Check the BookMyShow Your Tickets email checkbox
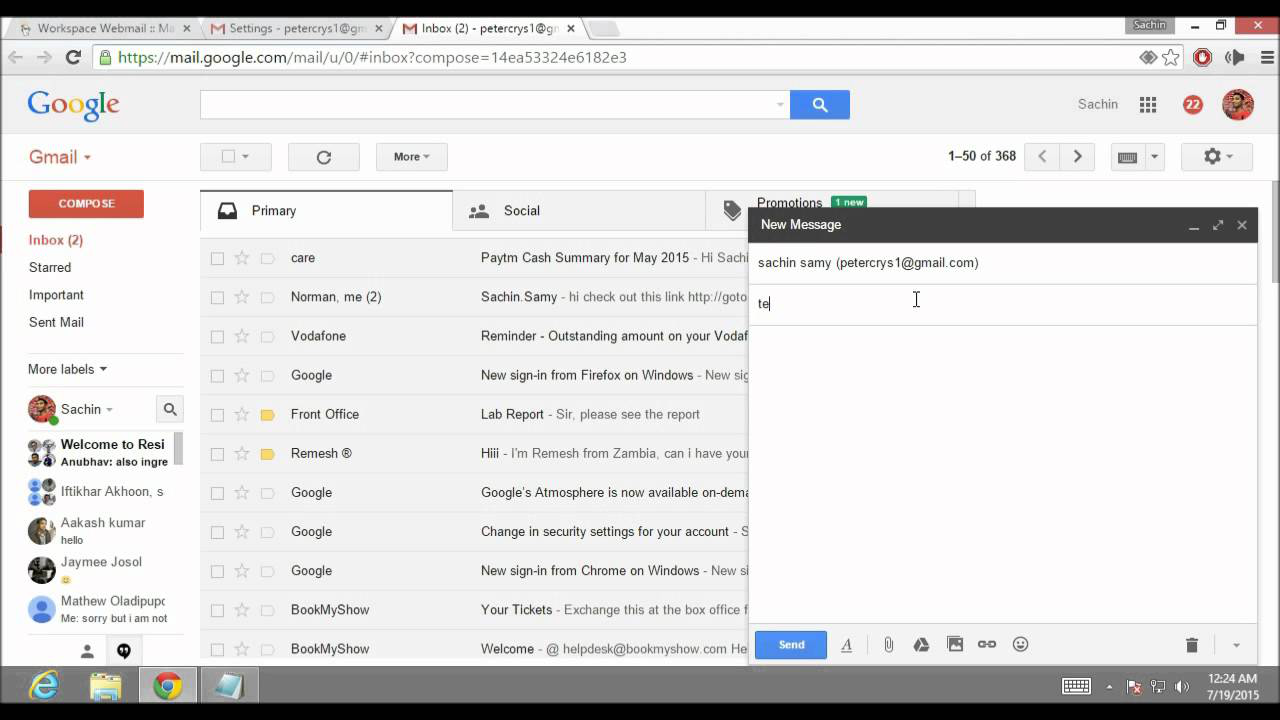Viewport: 1280px width, 720px height. 217,609
